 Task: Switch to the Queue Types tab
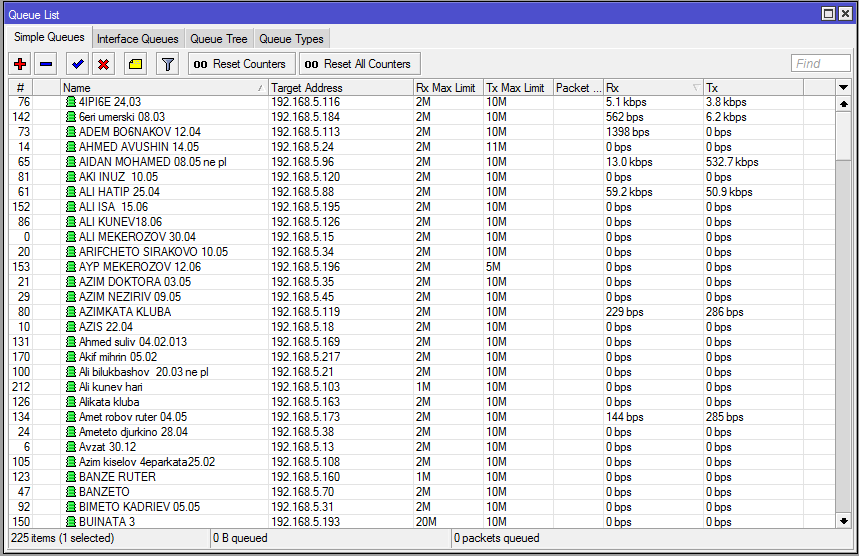291,39
